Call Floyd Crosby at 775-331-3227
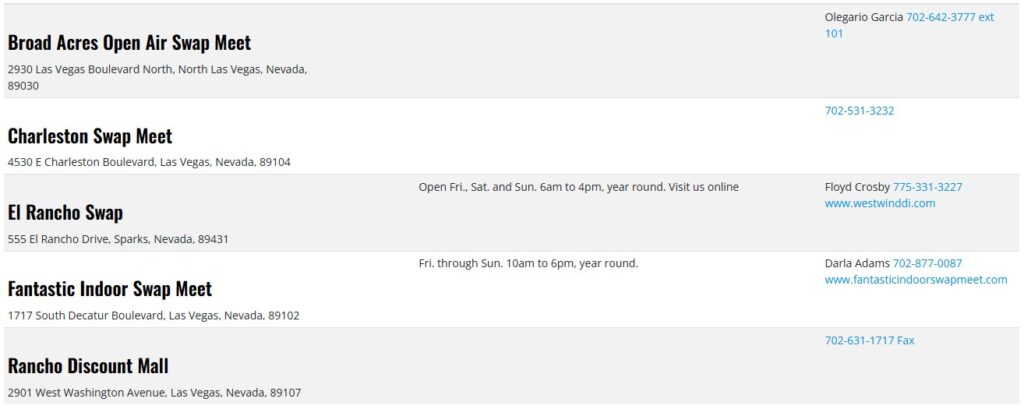 point(927,187)
